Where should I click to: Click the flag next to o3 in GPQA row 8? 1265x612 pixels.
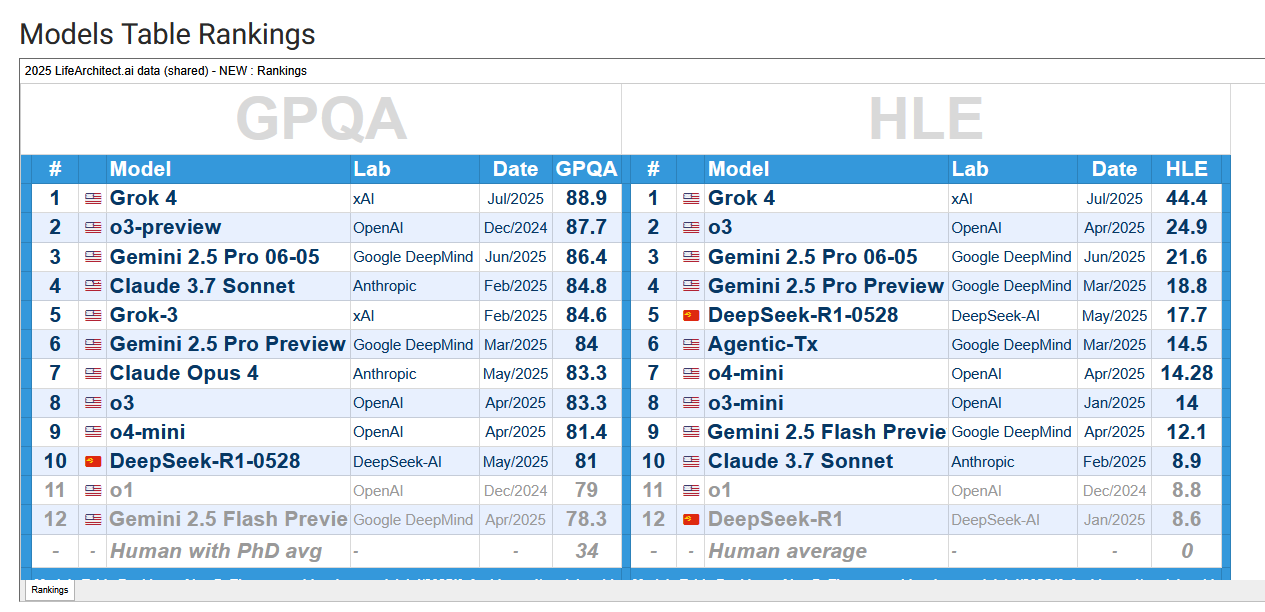coord(93,403)
